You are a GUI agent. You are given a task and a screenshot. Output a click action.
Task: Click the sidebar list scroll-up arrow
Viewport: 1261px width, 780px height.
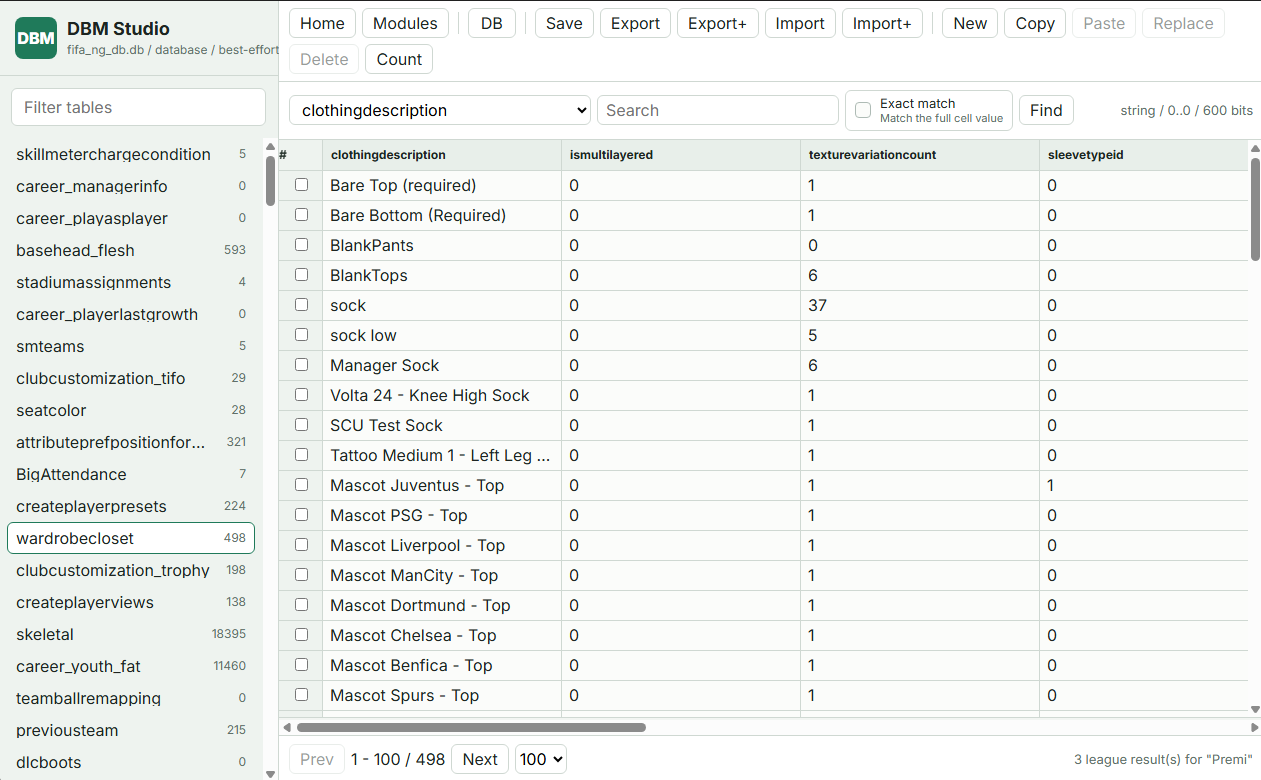(270, 148)
